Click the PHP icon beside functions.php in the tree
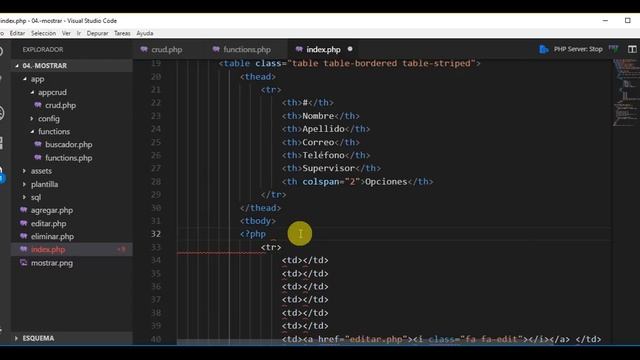The width and height of the screenshot is (640, 360). pyautogui.click(x=38, y=158)
